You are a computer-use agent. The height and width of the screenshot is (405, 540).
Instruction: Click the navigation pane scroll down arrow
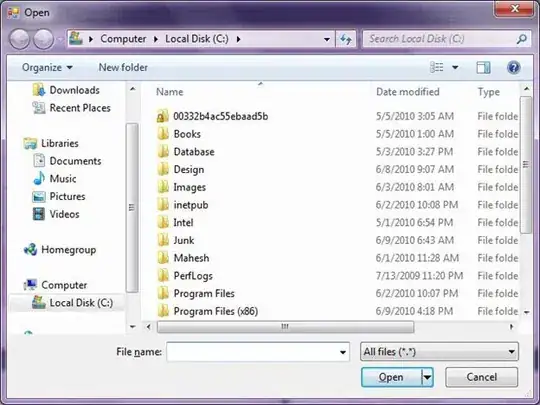(133, 326)
